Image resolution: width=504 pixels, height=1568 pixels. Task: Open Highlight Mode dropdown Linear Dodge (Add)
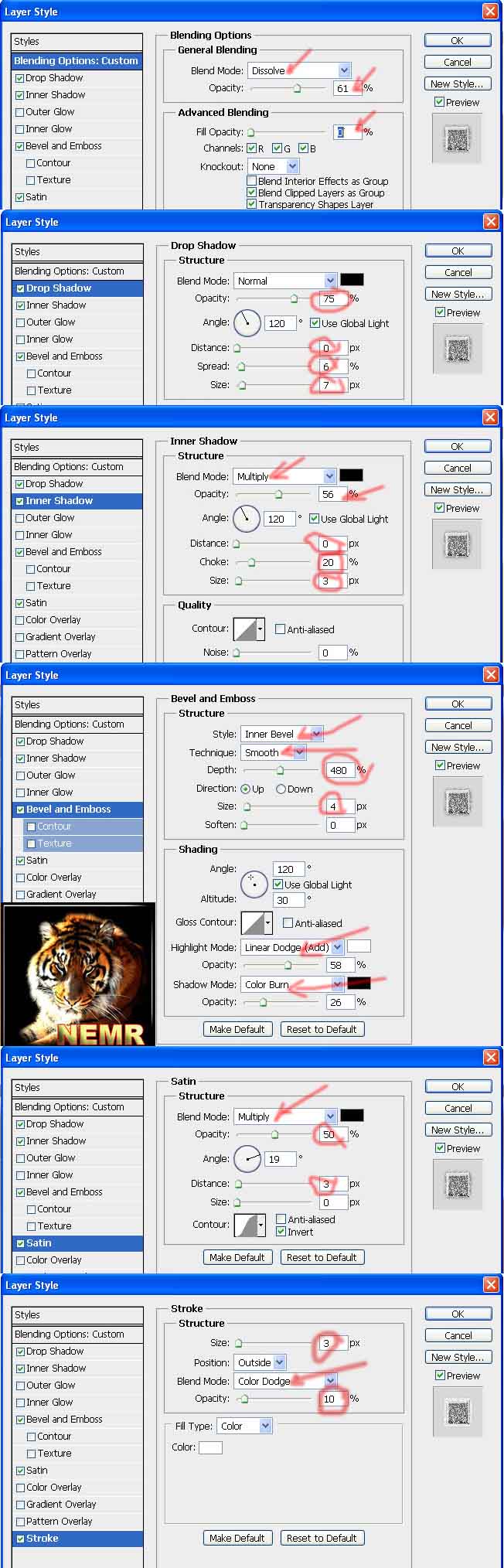point(292,947)
